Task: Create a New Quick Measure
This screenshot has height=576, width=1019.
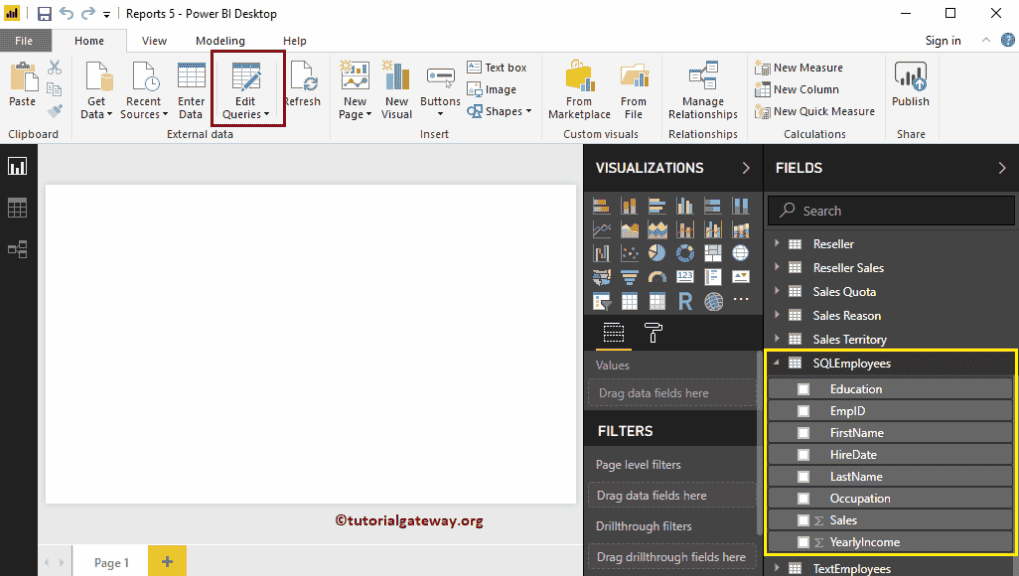Action: (815, 111)
